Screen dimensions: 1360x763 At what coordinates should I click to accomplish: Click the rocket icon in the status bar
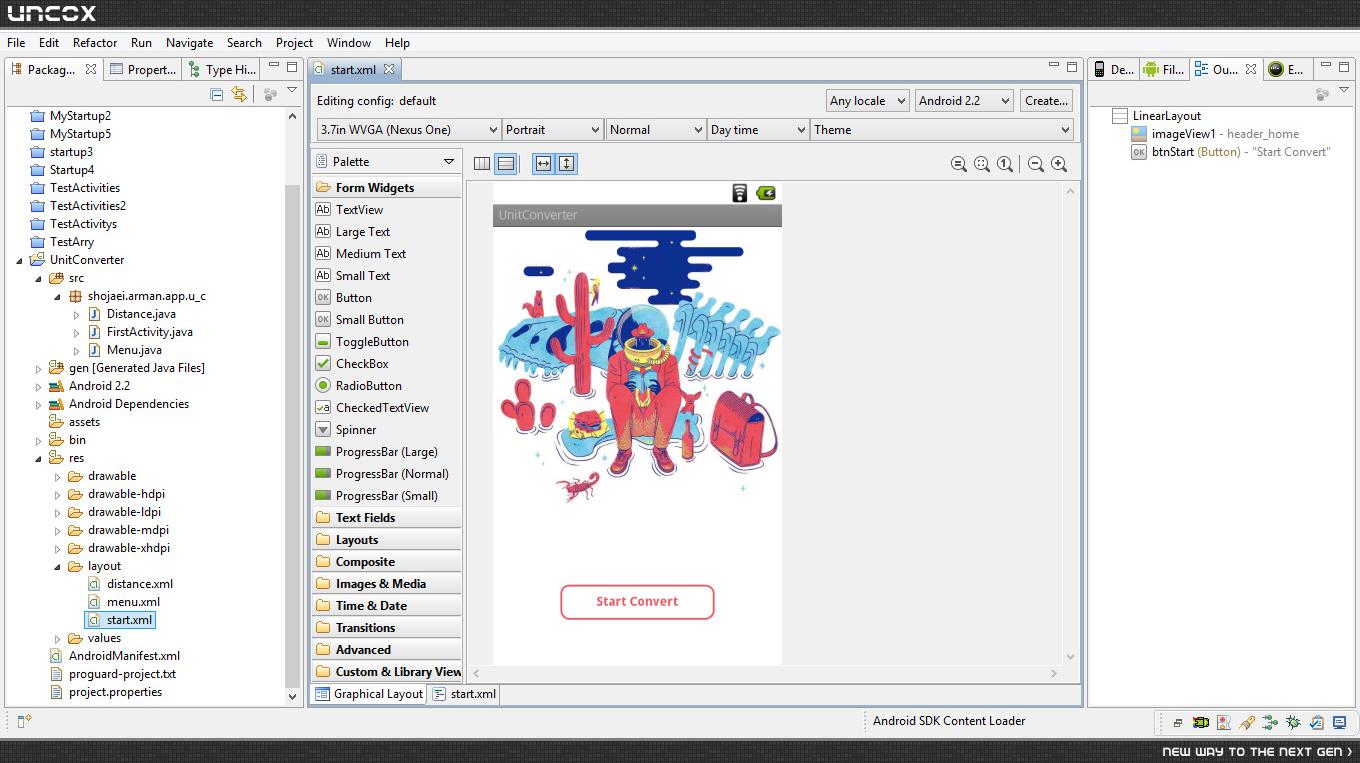(1247, 722)
